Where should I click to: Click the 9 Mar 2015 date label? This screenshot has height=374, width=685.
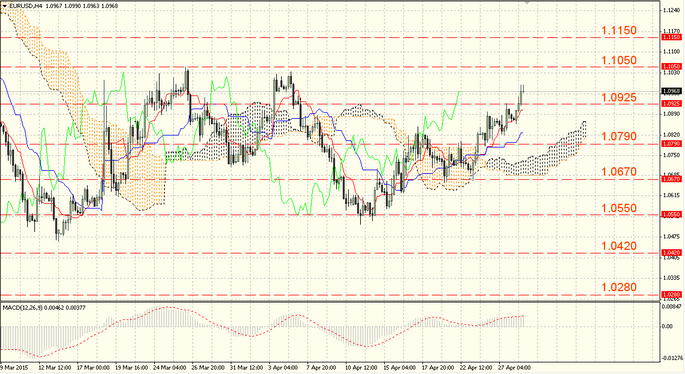point(14,368)
